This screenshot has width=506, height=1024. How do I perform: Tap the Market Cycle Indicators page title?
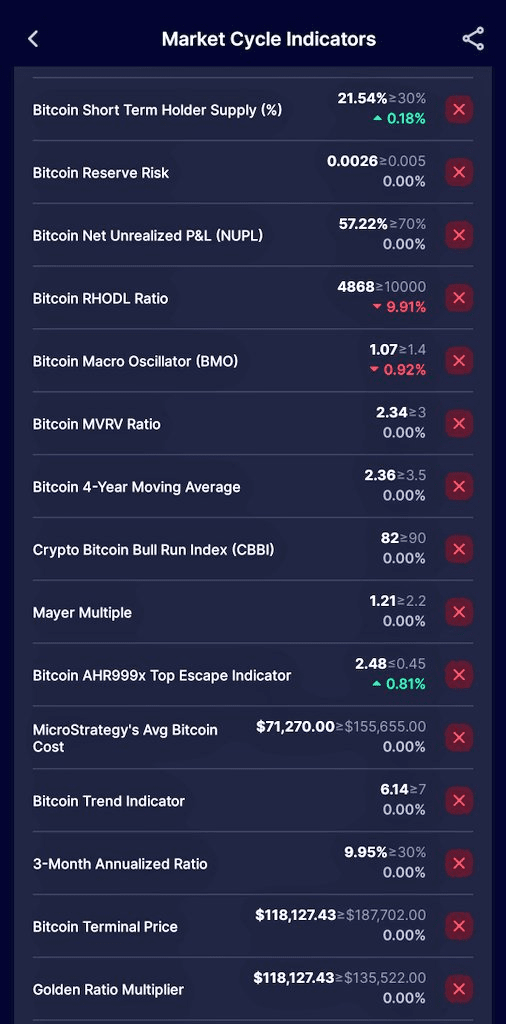[269, 39]
